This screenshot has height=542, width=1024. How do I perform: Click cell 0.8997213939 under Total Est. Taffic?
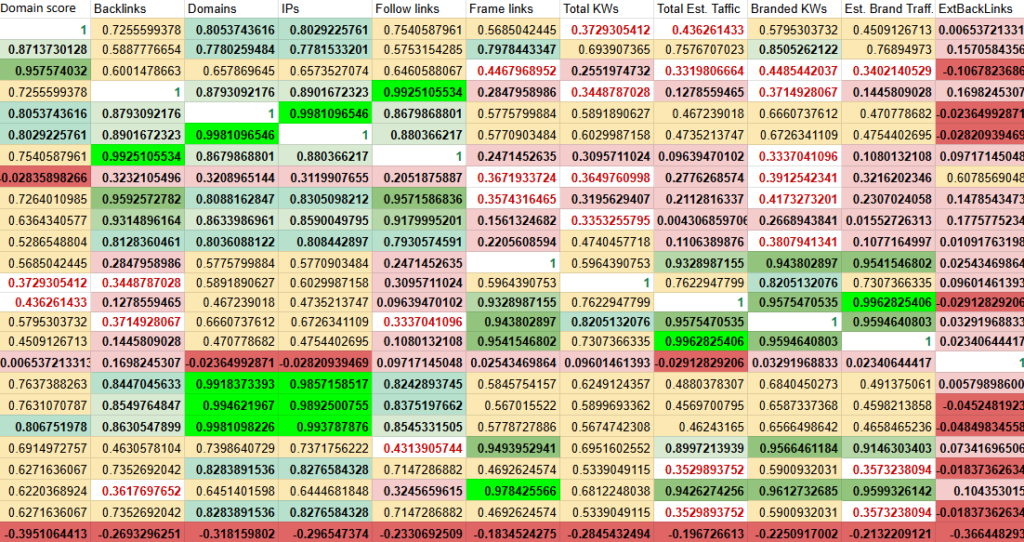click(x=702, y=449)
